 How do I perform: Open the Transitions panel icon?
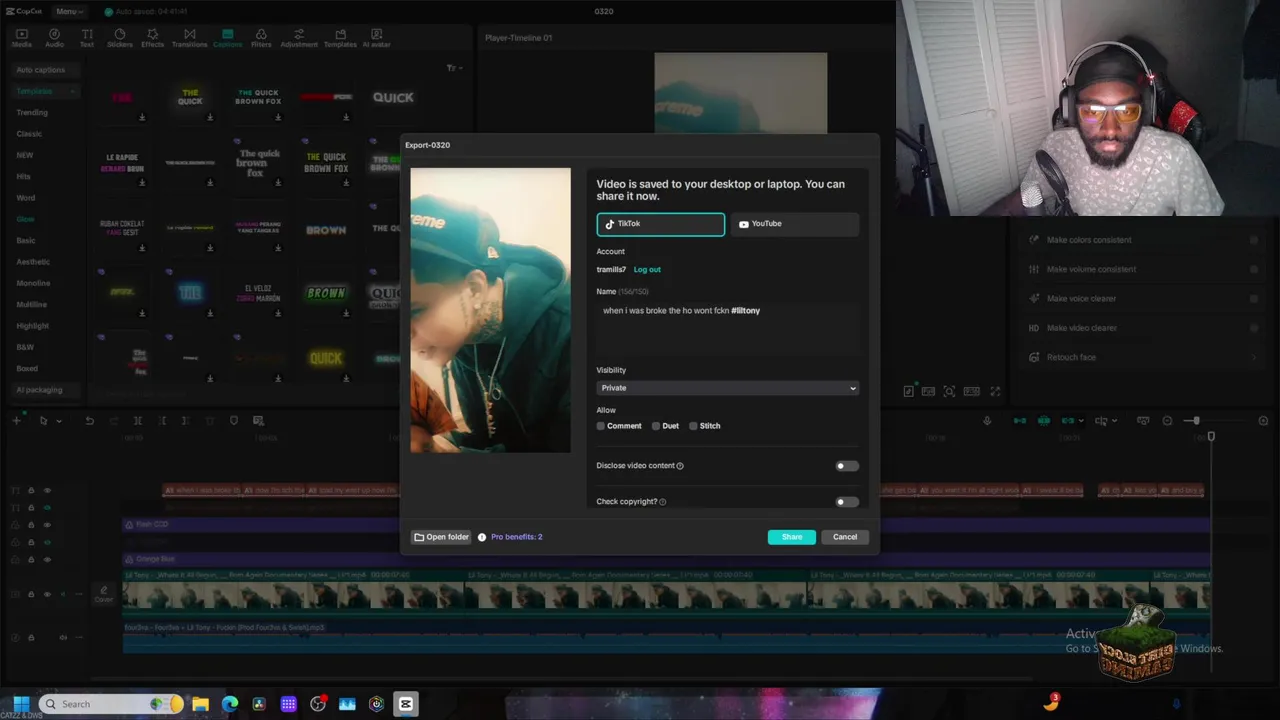point(190,38)
